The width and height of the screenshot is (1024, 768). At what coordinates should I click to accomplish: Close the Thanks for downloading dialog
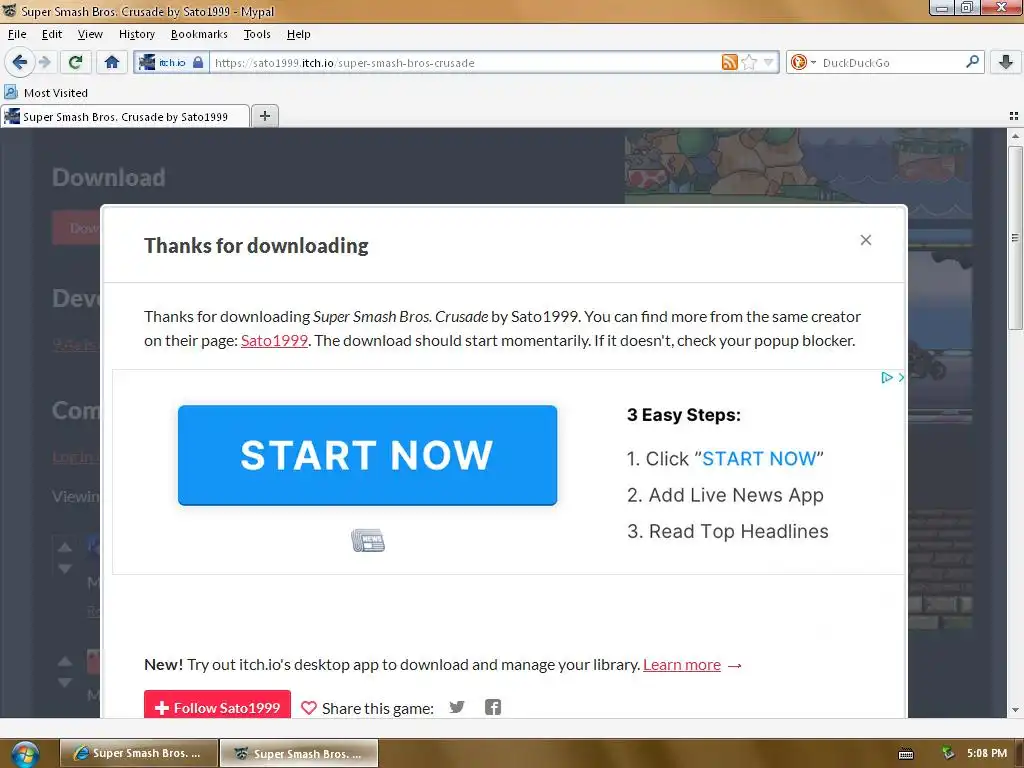(866, 240)
